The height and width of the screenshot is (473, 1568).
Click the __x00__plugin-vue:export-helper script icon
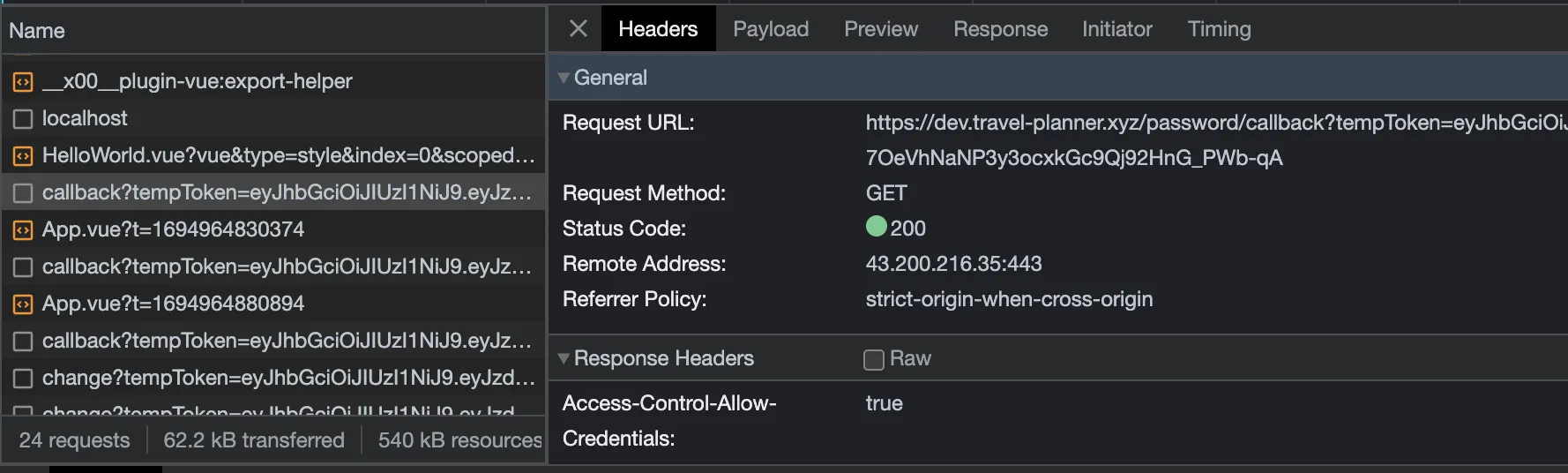click(x=23, y=82)
